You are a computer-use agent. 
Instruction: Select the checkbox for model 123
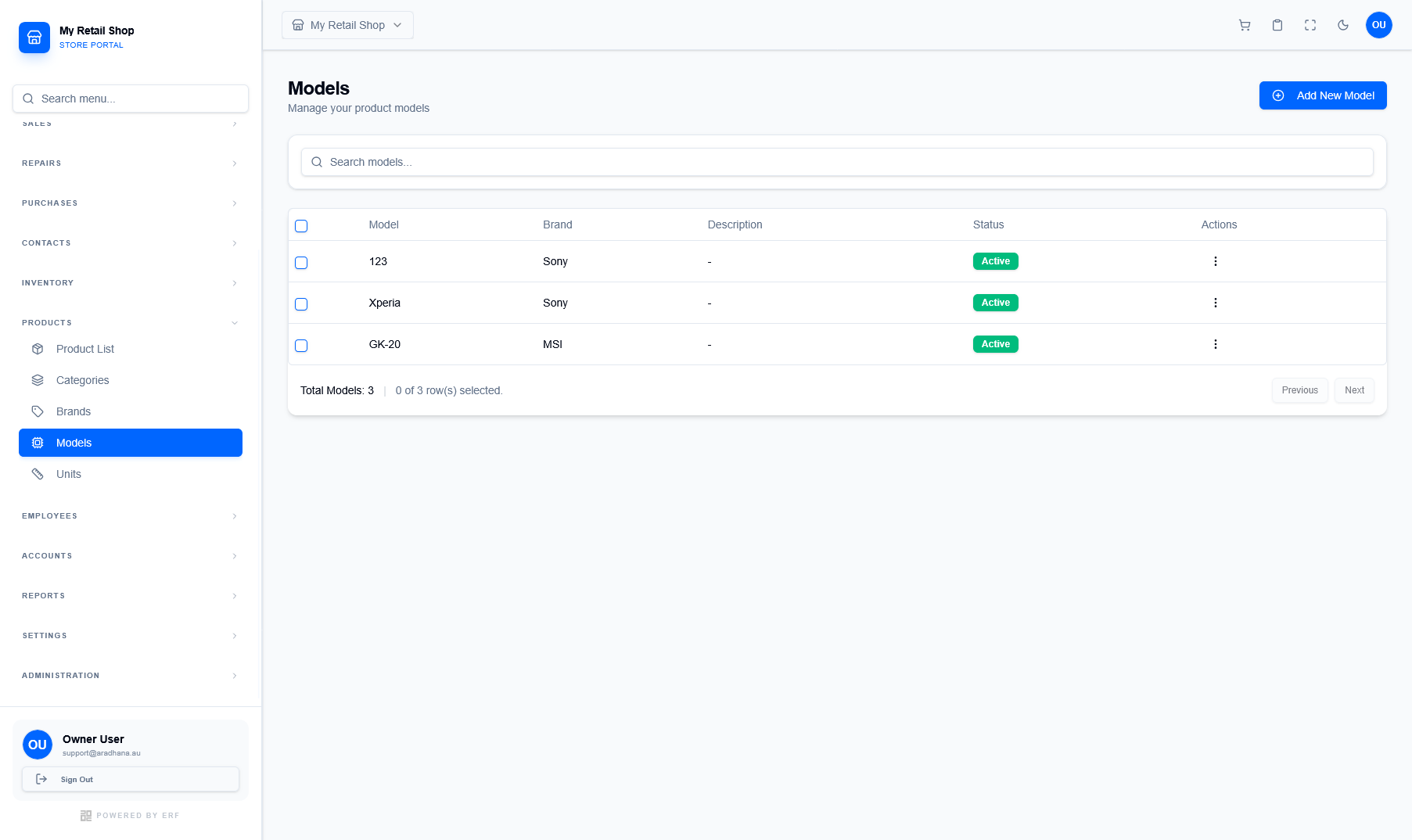point(301,263)
